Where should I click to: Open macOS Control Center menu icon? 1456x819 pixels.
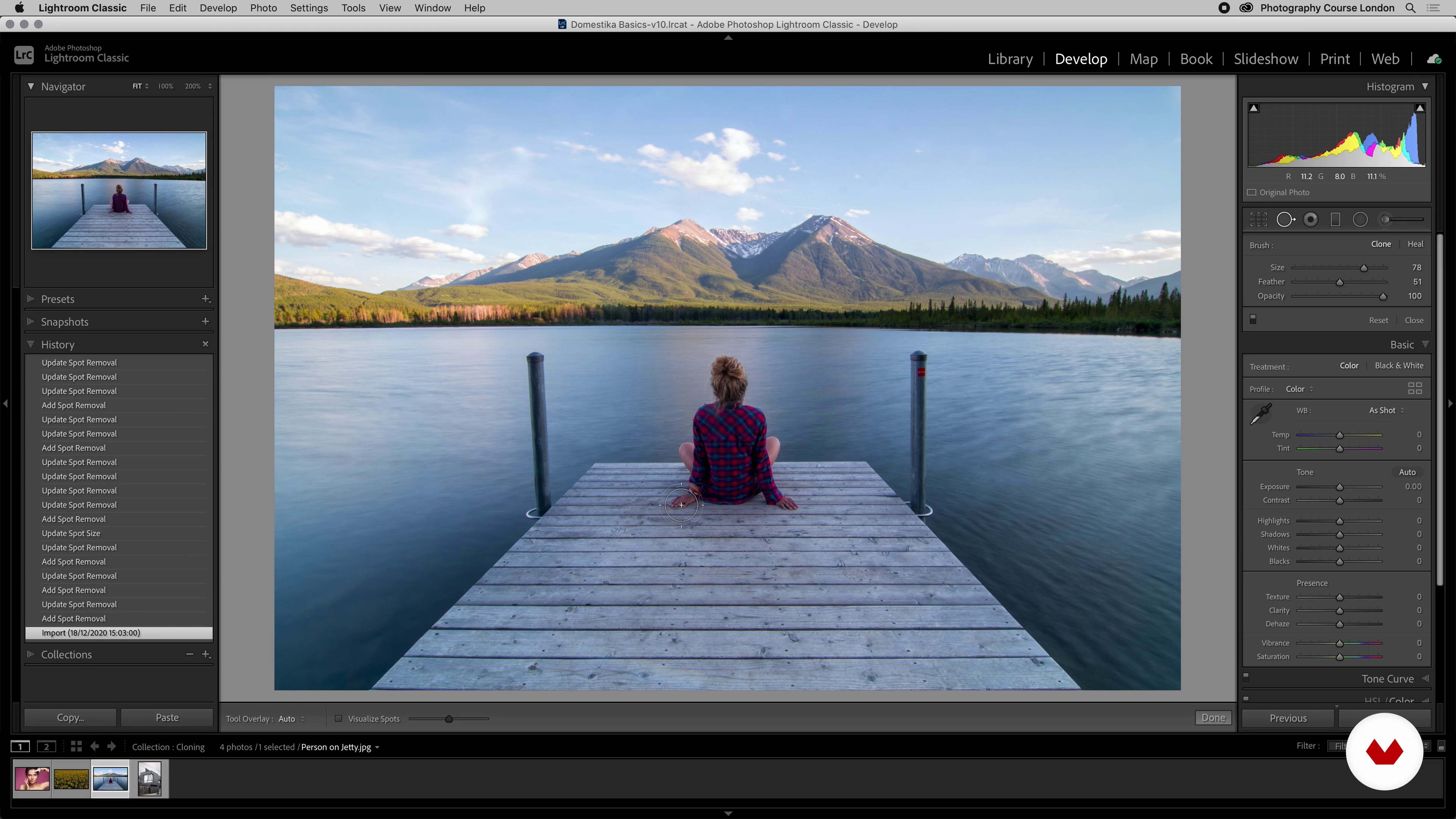tap(1433, 8)
